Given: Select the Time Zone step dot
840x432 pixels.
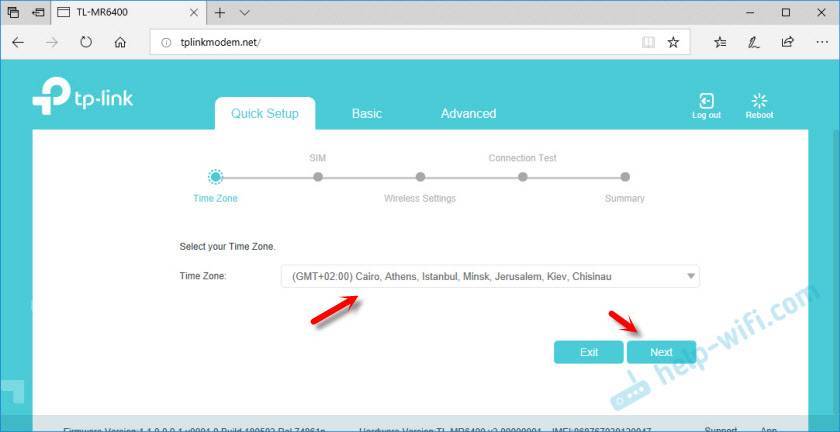Looking at the screenshot, I should point(215,176).
